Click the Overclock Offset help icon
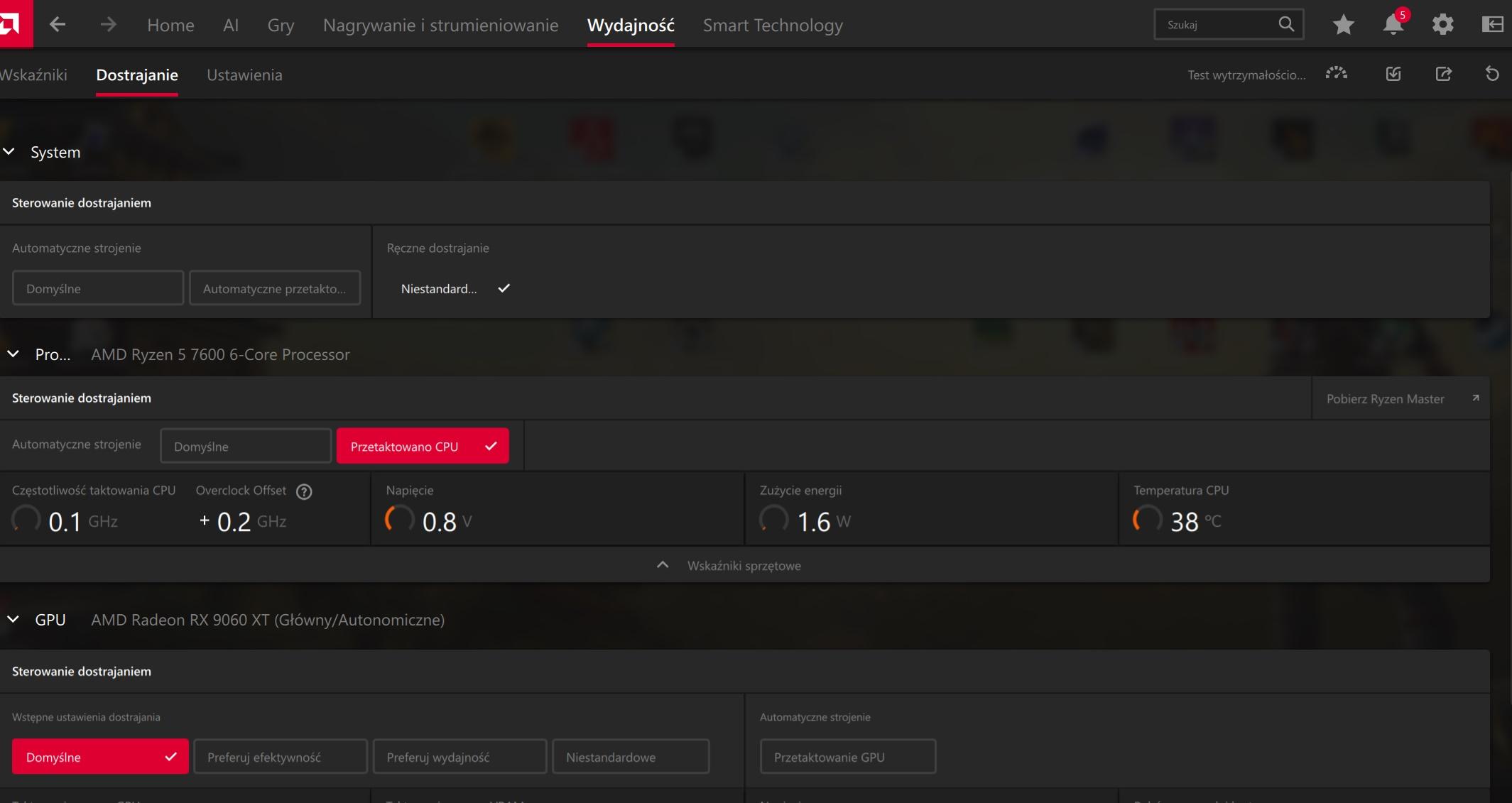The width and height of the screenshot is (1512, 803). (304, 491)
